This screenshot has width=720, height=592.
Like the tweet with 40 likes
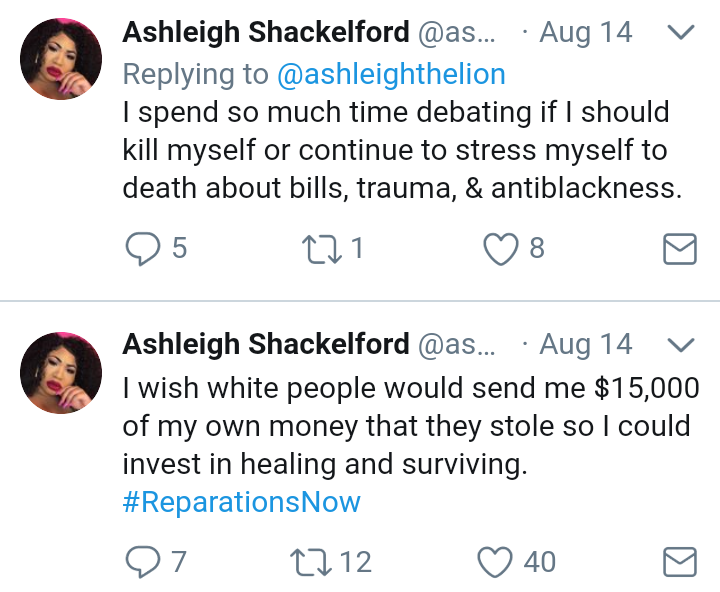(x=495, y=561)
